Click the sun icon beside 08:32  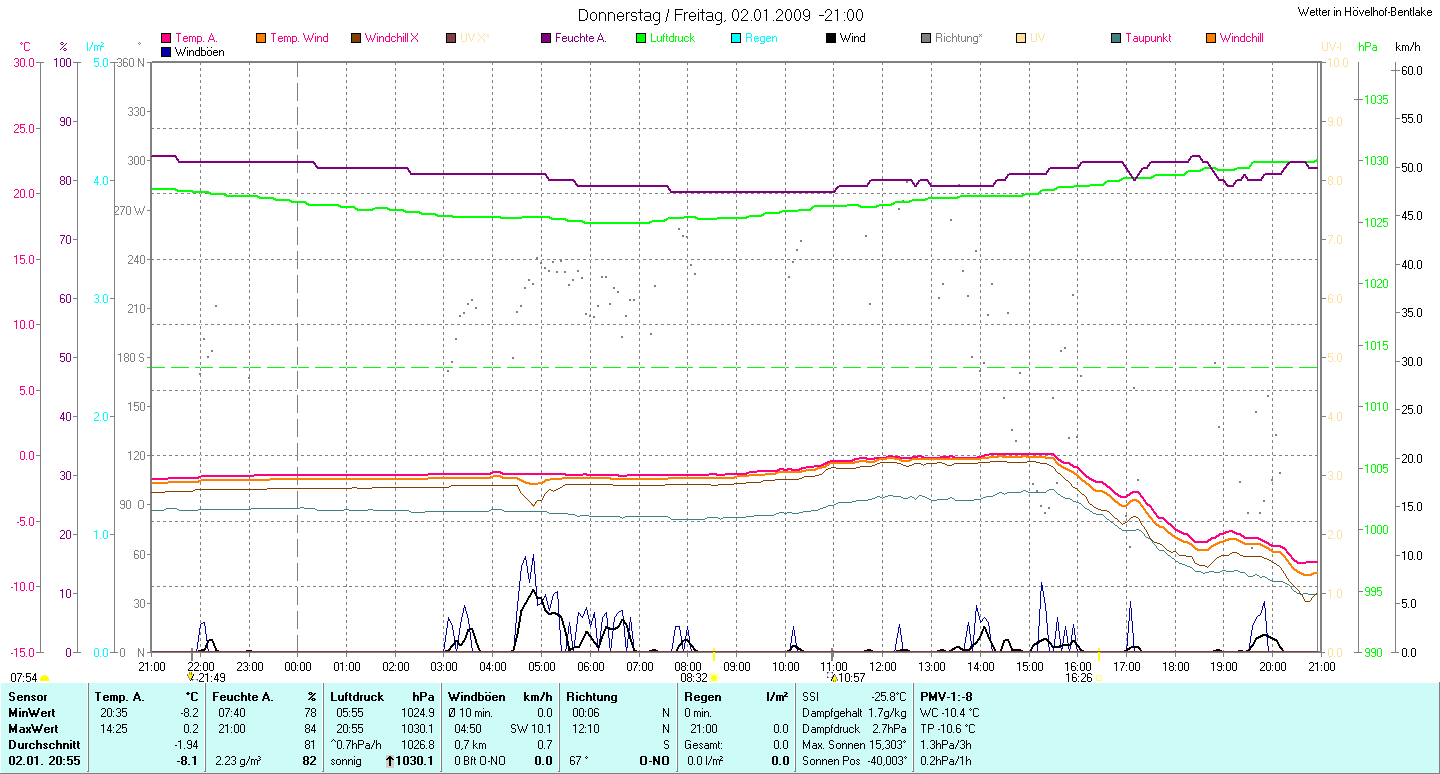(714, 678)
